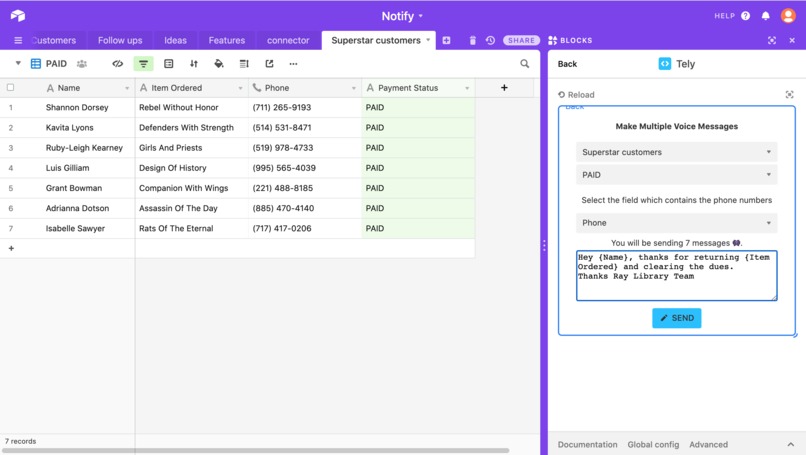The width and height of the screenshot is (806, 455).
Task: Search records with magnifier icon
Action: (x=524, y=64)
